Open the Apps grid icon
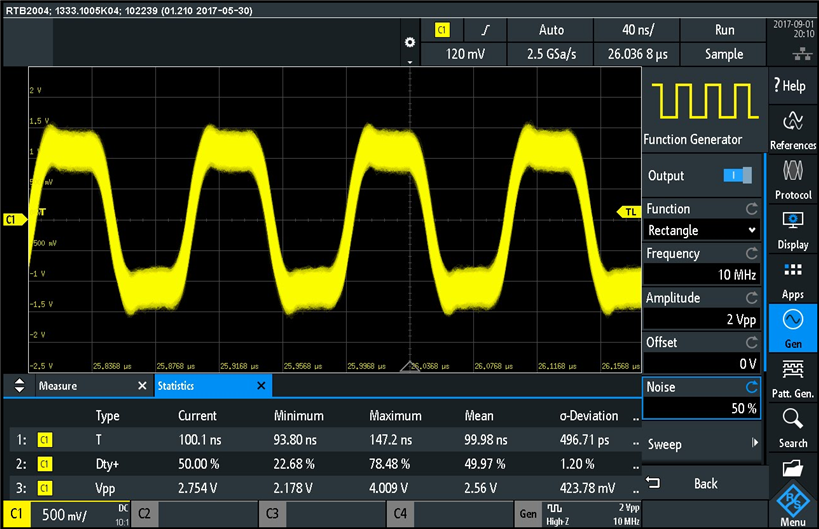This screenshot has width=819, height=529. click(x=792, y=279)
